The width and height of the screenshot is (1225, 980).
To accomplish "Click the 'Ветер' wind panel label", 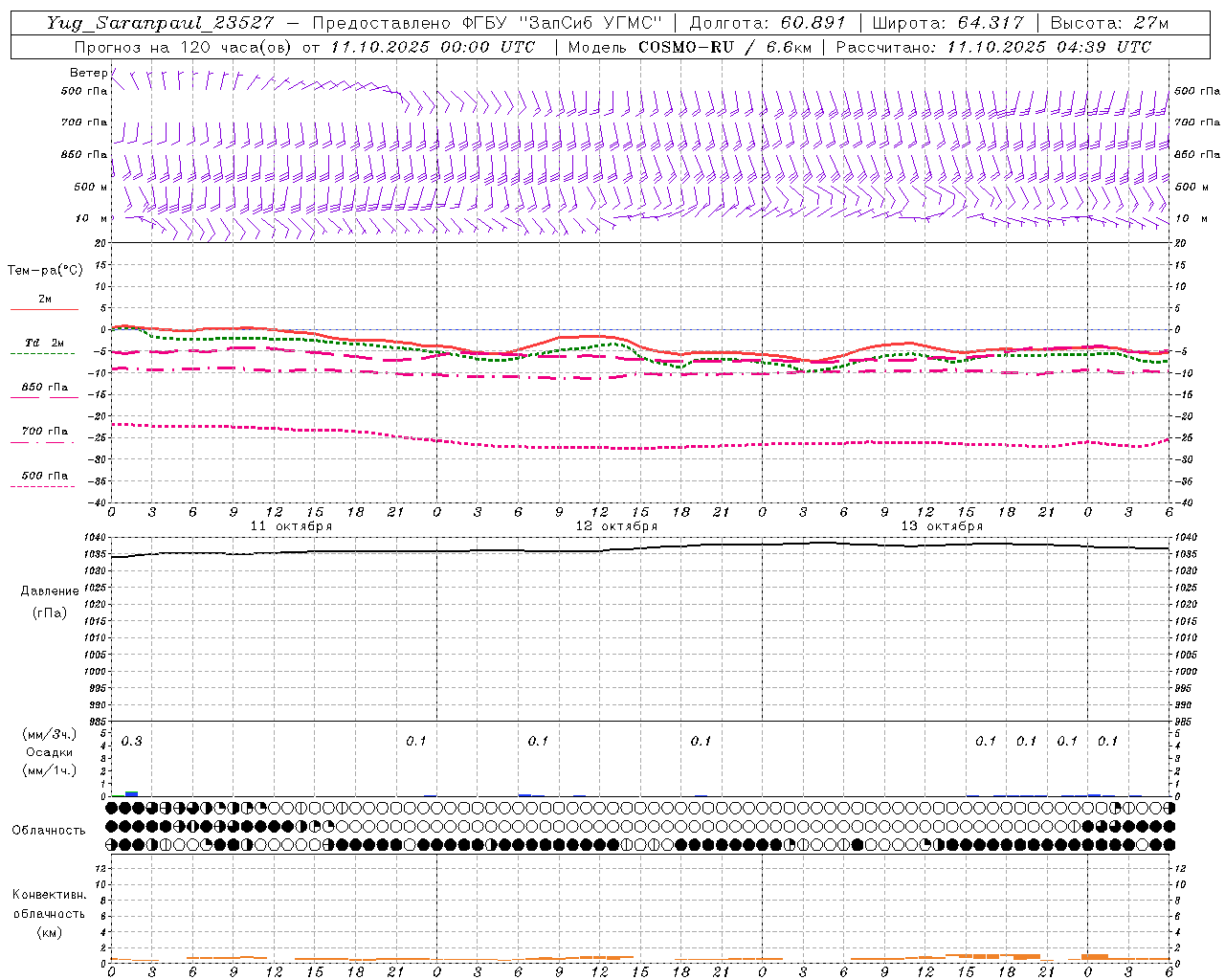I will (88, 73).
